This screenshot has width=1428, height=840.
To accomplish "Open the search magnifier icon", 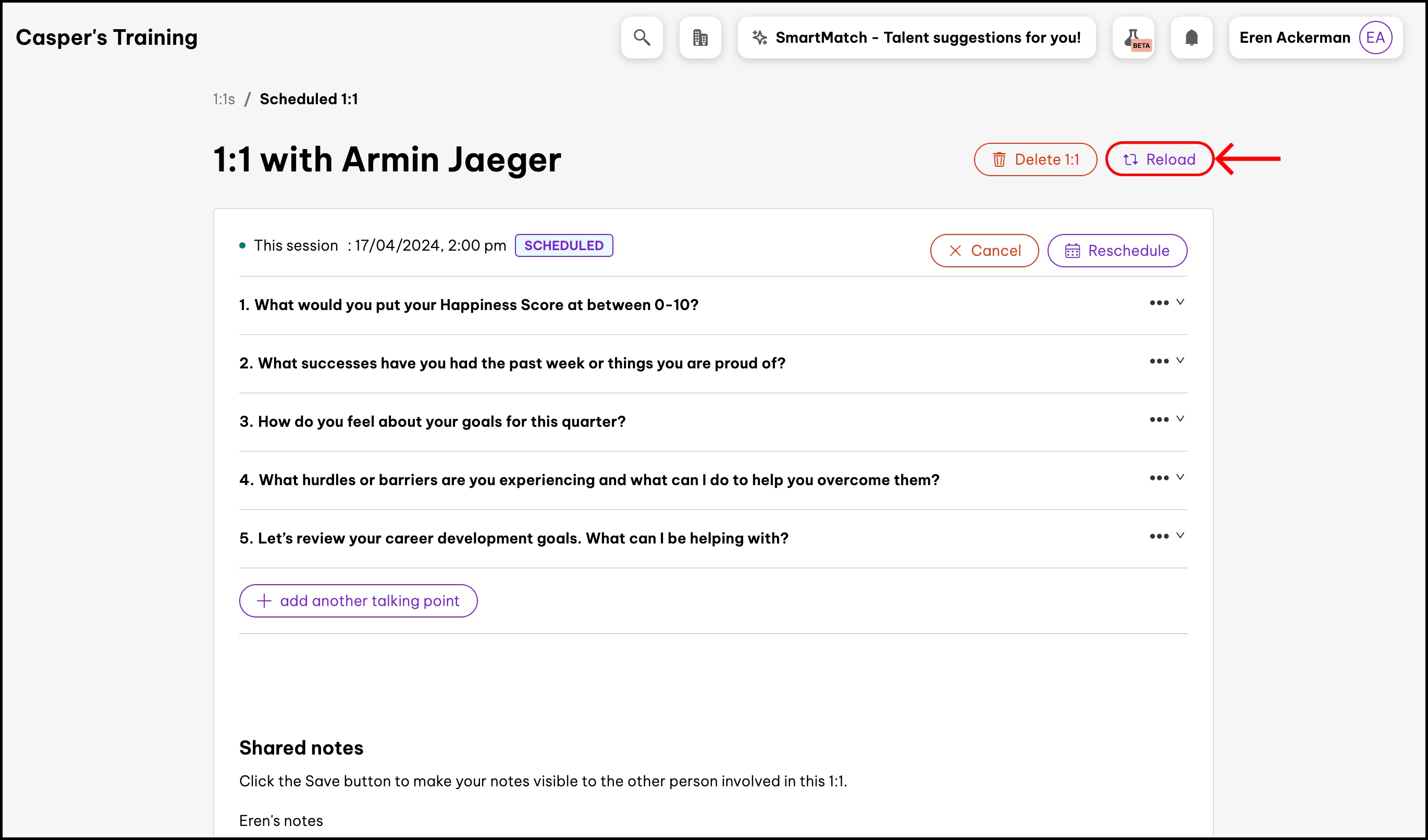I will click(x=642, y=38).
